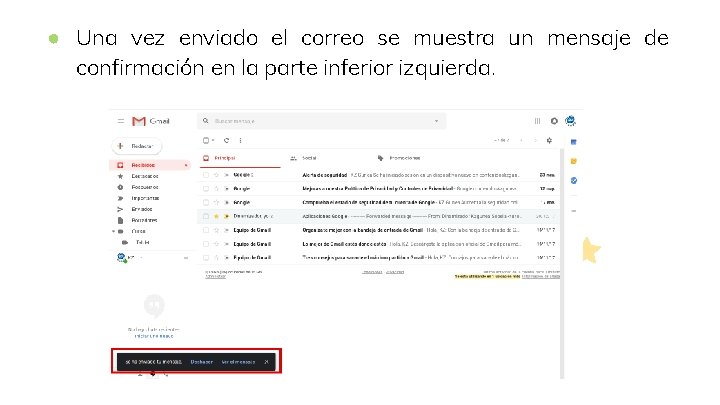Unstar the starred Forwarded message email
Screen dimensions: 720x405
pos(216,216)
